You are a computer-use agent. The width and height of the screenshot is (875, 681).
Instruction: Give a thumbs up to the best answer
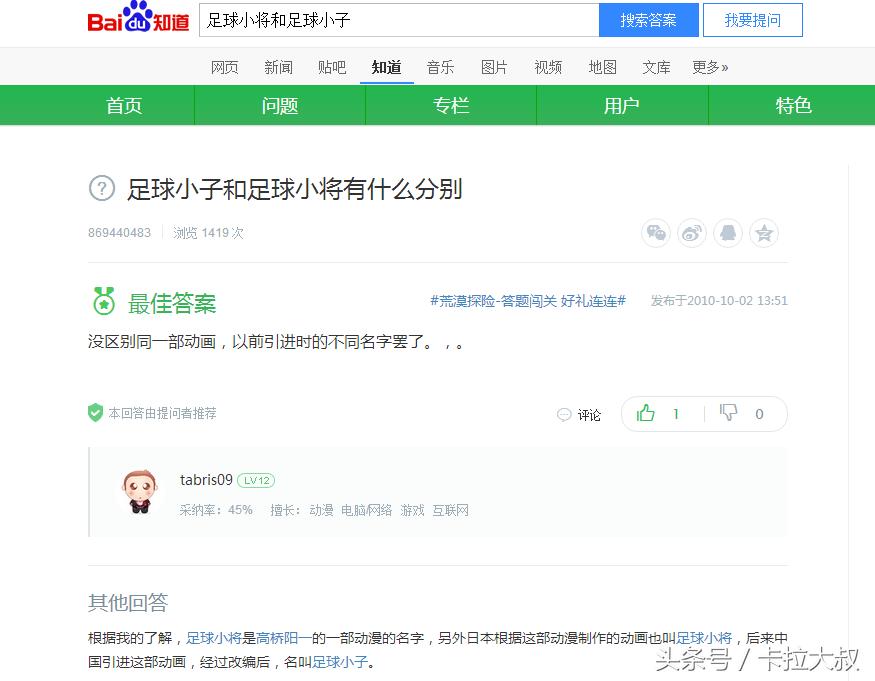pyautogui.click(x=648, y=413)
